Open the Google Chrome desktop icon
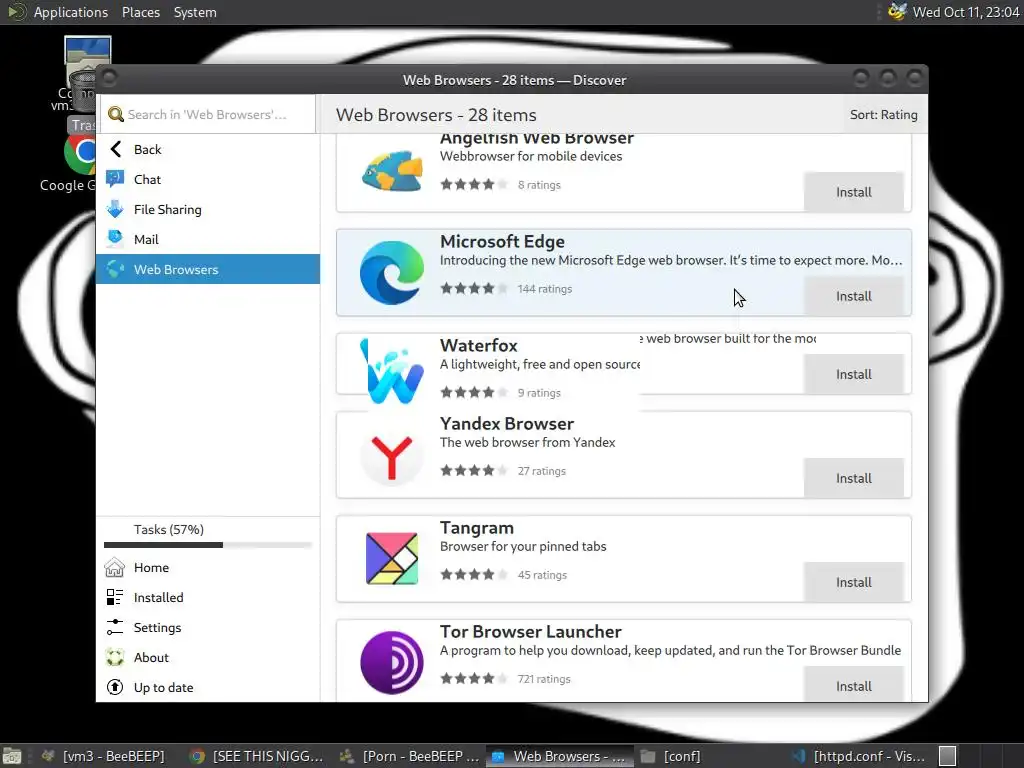The width and height of the screenshot is (1024, 768). [80, 154]
